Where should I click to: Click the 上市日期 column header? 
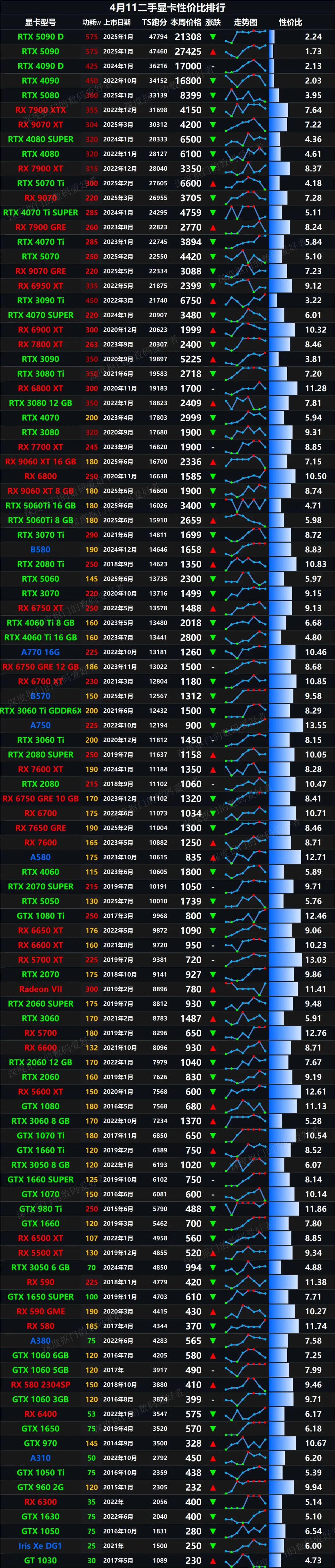(x=117, y=23)
